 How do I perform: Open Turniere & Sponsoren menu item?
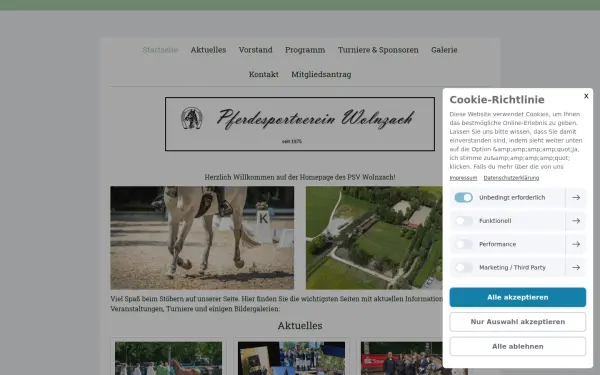378,50
